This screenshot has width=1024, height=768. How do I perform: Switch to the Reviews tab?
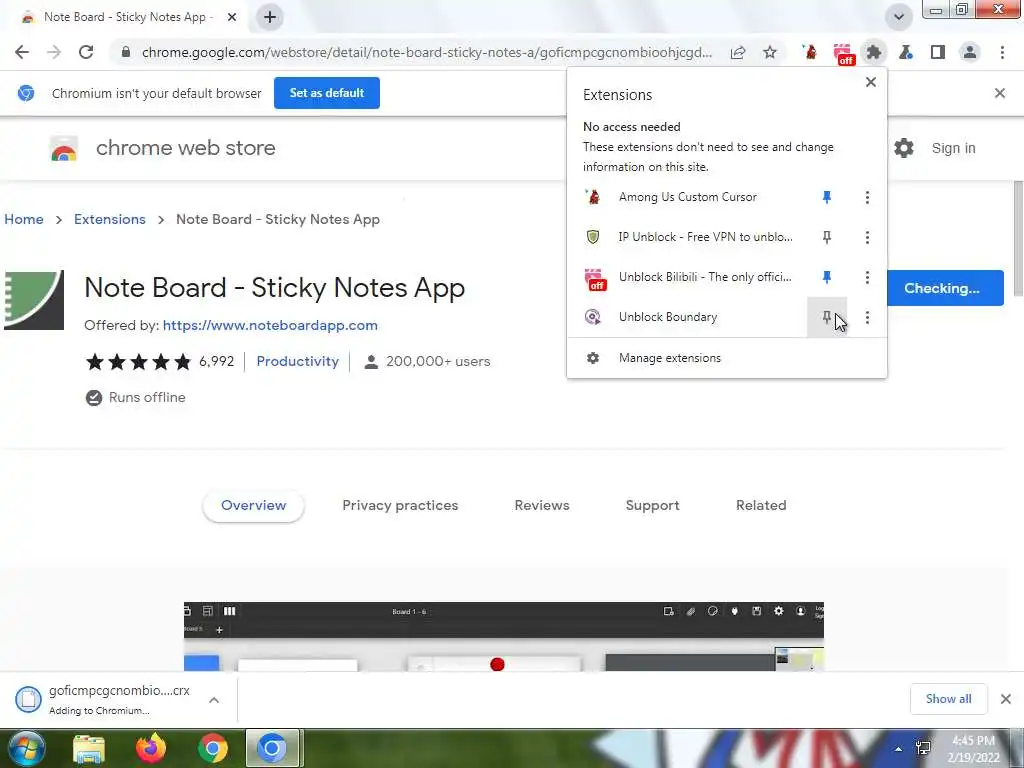click(x=542, y=505)
